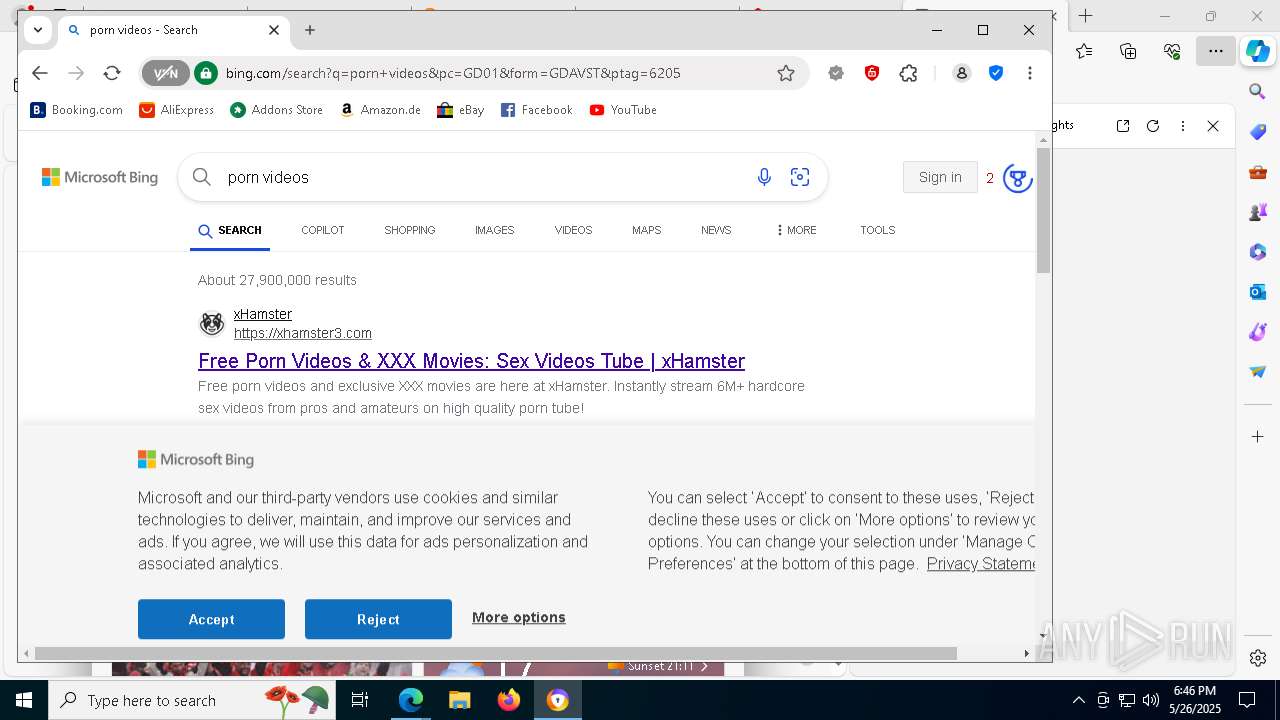Go back to previous page
Viewport: 1280px width, 720px height.
39,73
